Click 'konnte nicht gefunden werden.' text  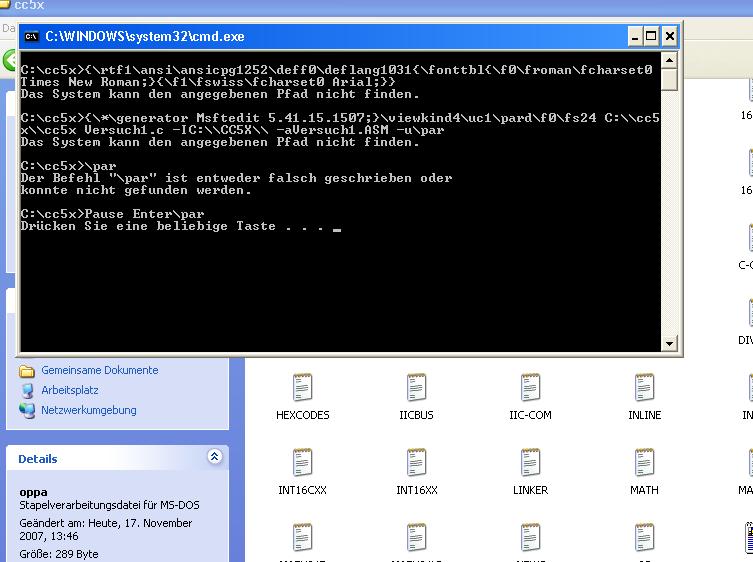coord(136,190)
